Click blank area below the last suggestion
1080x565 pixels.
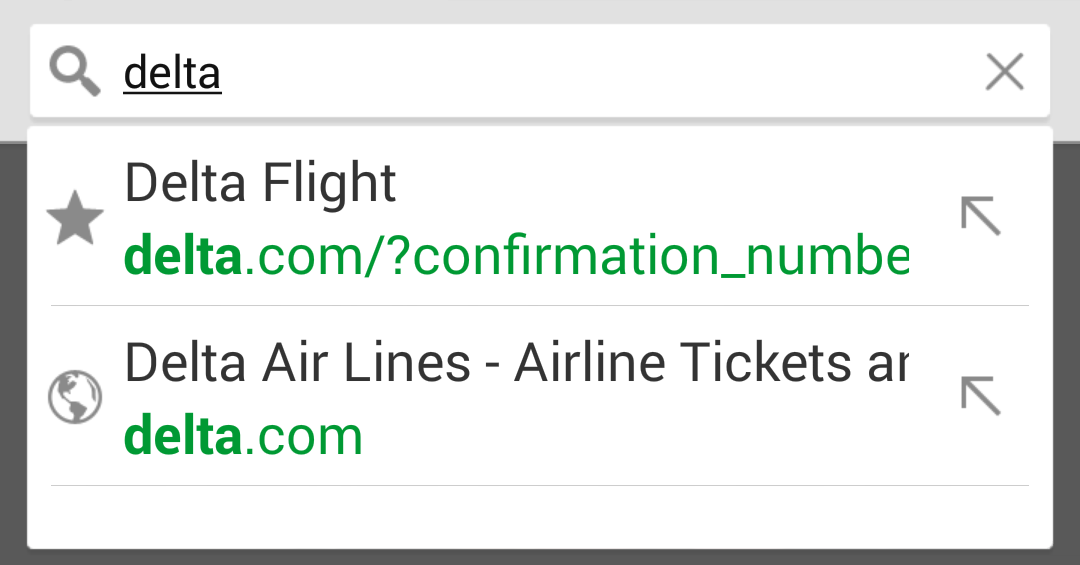(540, 517)
